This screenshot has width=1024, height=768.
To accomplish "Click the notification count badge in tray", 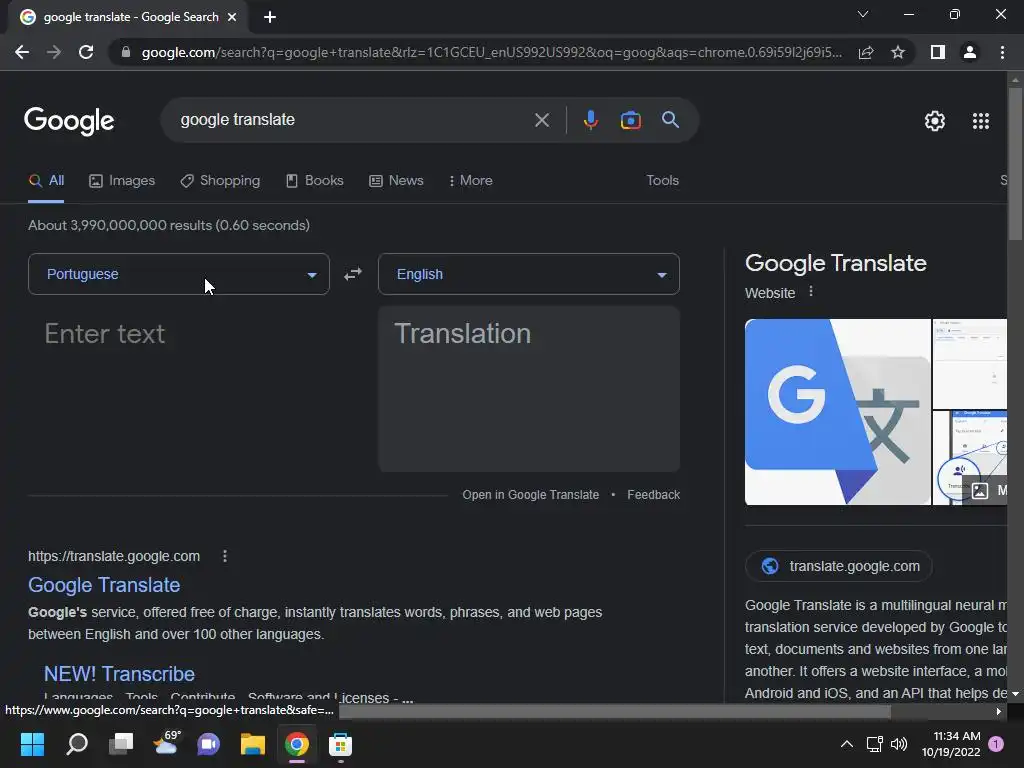I will point(996,744).
